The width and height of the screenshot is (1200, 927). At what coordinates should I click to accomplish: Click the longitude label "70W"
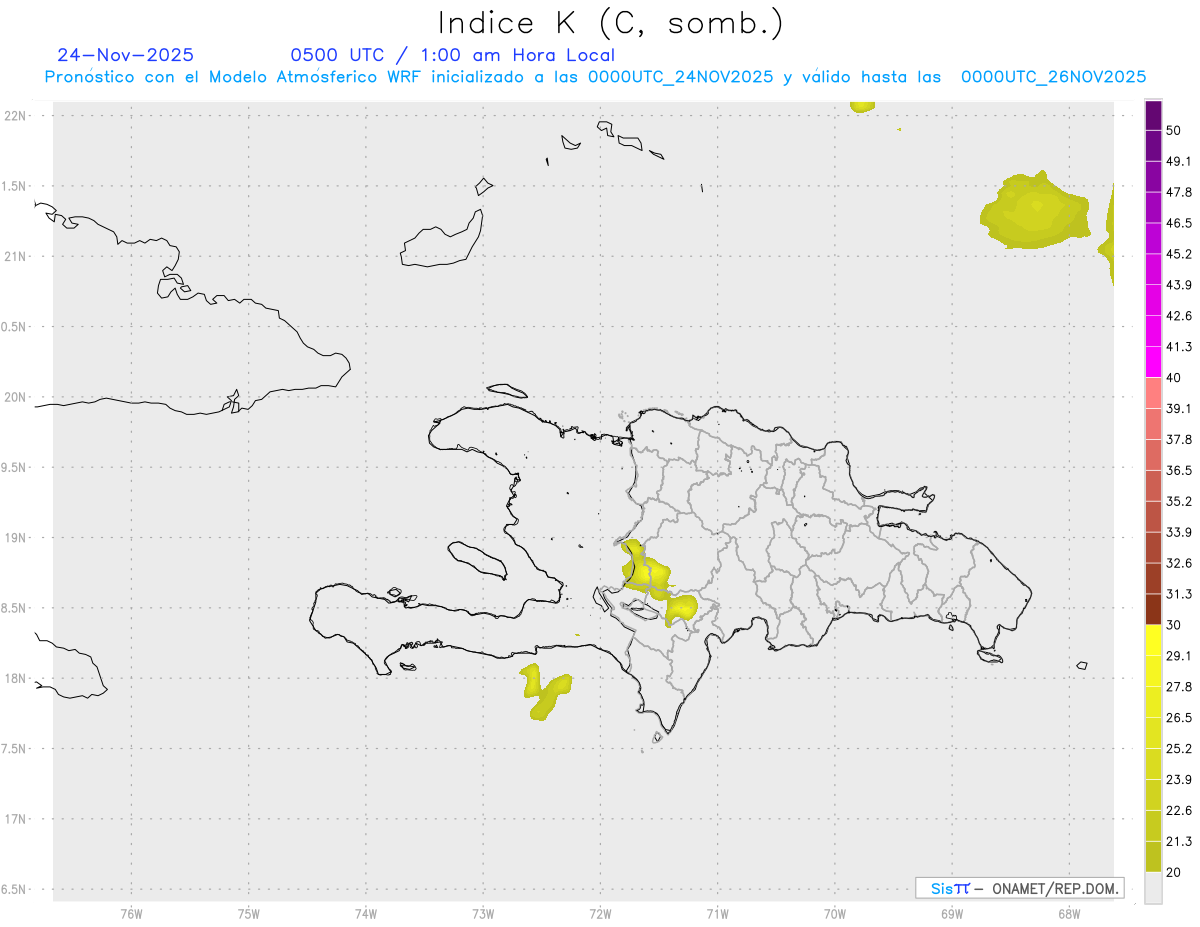835,913
